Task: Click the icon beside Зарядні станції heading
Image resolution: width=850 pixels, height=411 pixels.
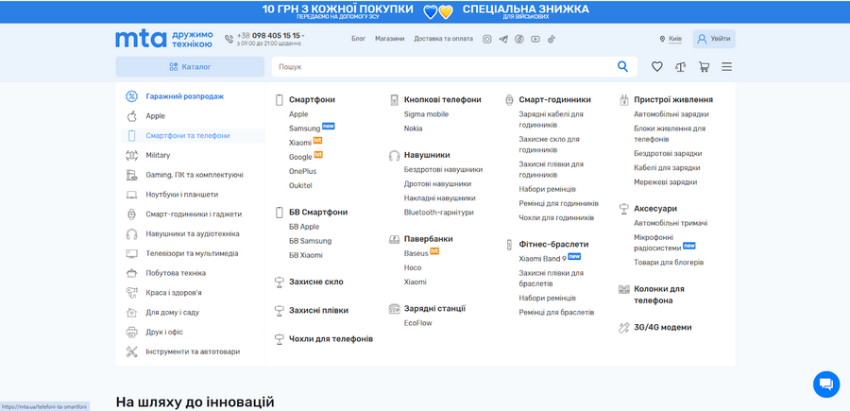Action: (394, 309)
